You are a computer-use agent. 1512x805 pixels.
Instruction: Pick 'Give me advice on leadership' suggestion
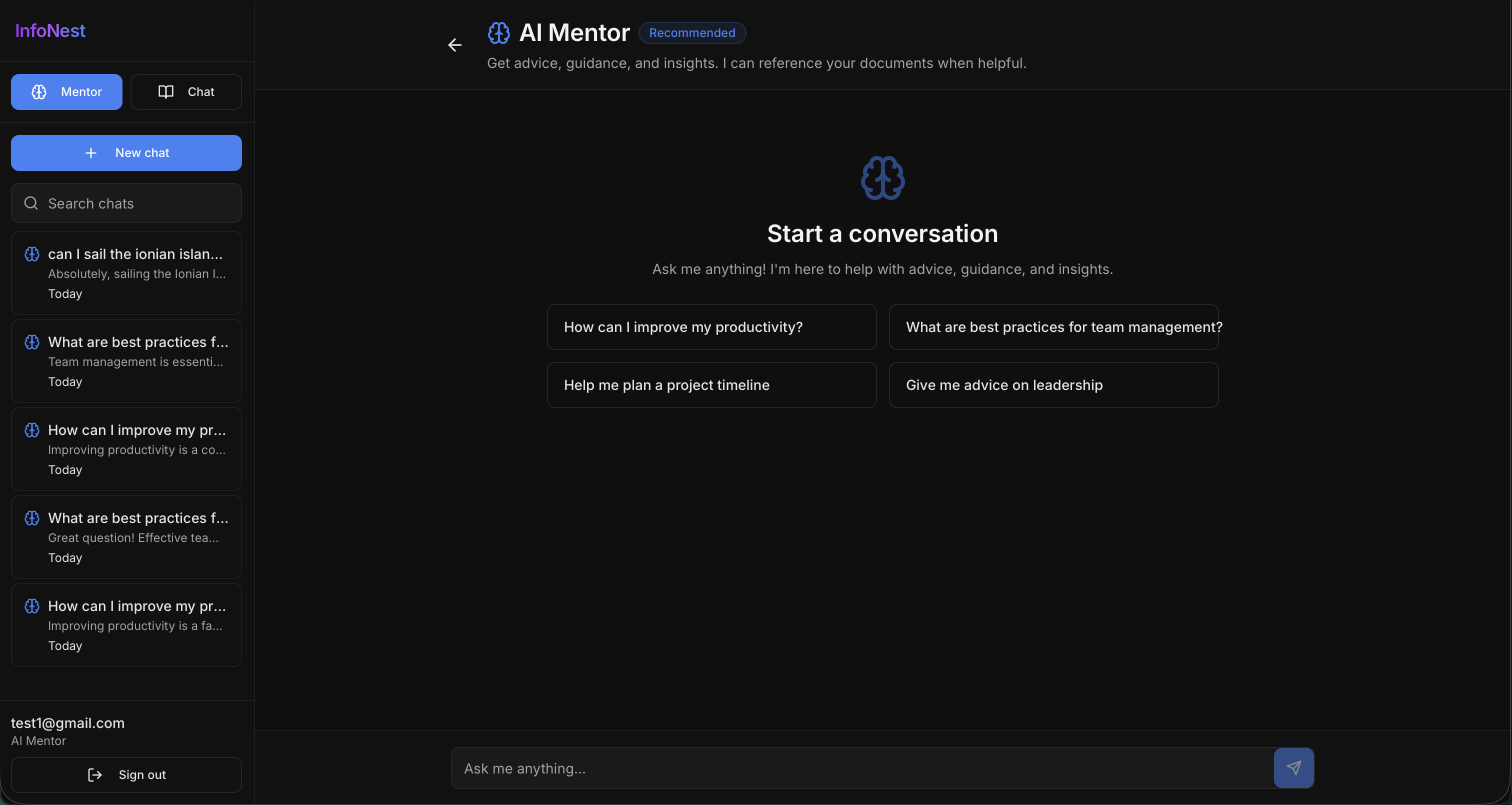pos(1053,385)
